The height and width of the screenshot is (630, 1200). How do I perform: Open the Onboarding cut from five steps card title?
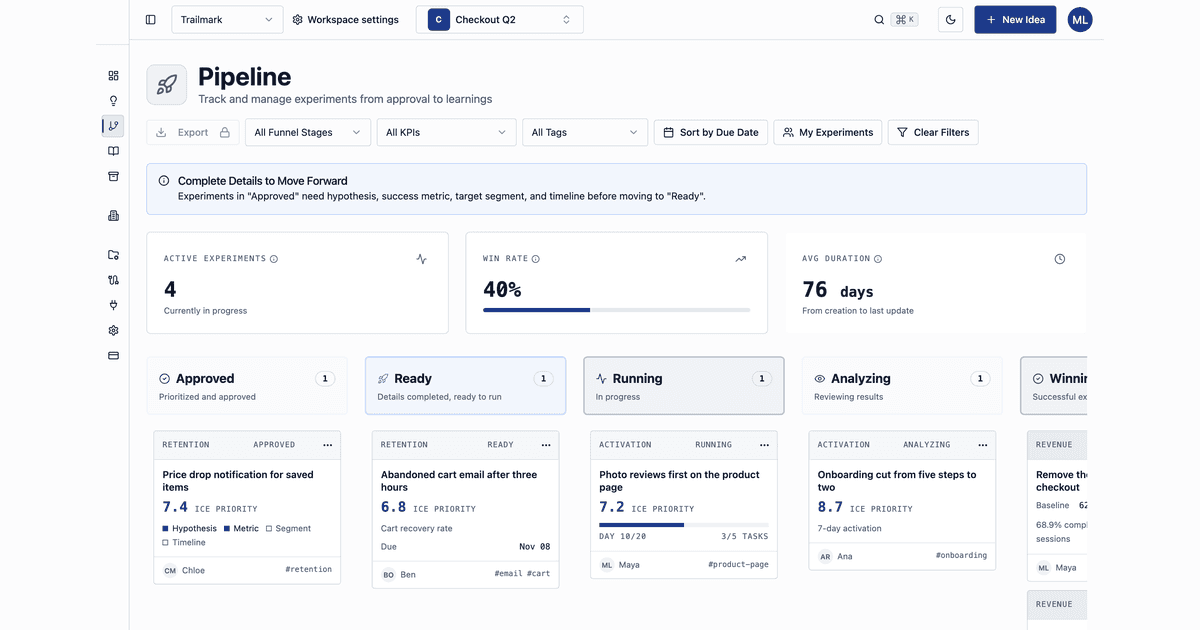[x=897, y=481]
